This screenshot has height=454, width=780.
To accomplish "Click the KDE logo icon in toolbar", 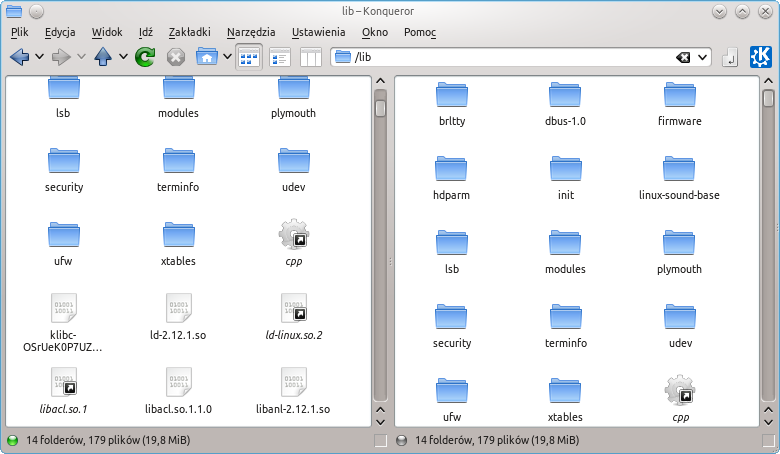I will pos(761,57).
